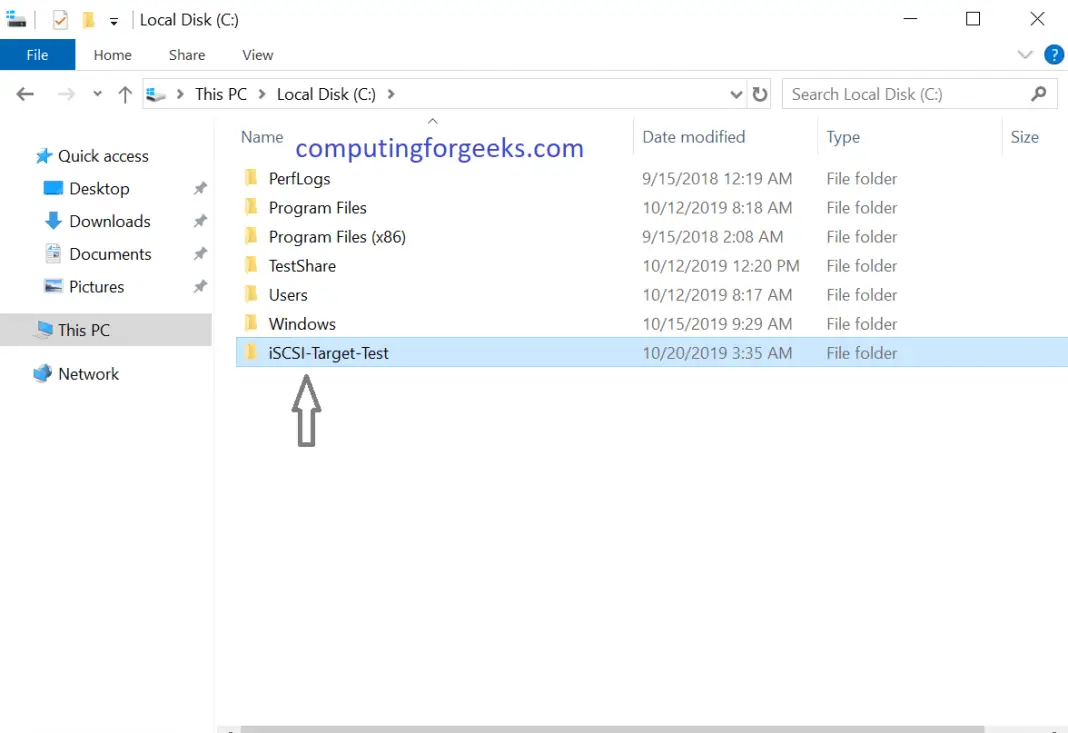This screenshot has height=733, width=1068.
Task: Click This PC in the address breadcrumb
Action: (x=220, y=94)
